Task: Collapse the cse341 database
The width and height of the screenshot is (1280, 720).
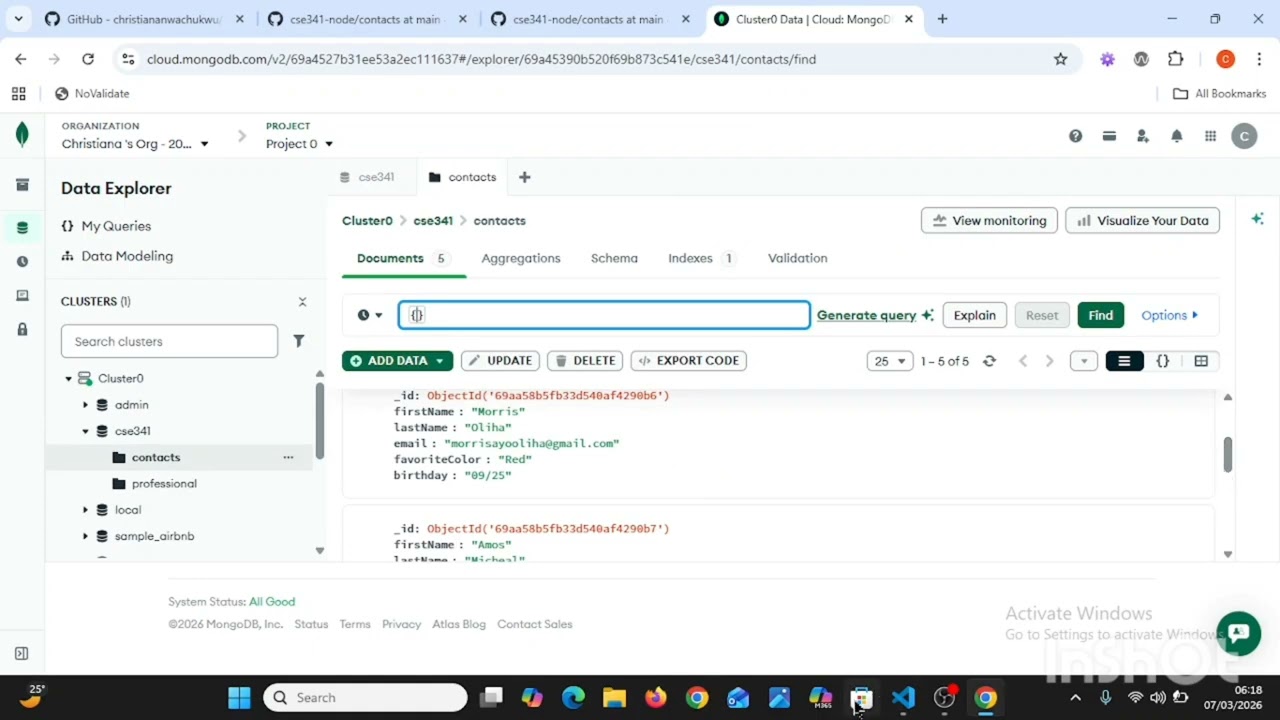Action: click(85, 431)
